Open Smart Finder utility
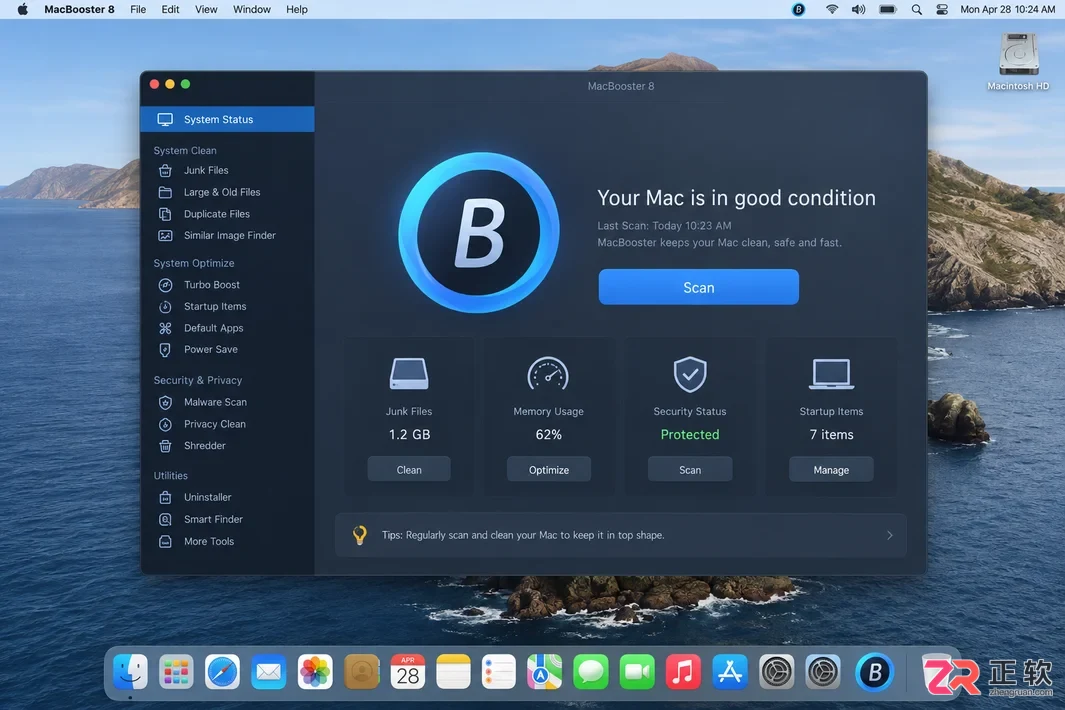1065x710 pixels. coord(213,519)
